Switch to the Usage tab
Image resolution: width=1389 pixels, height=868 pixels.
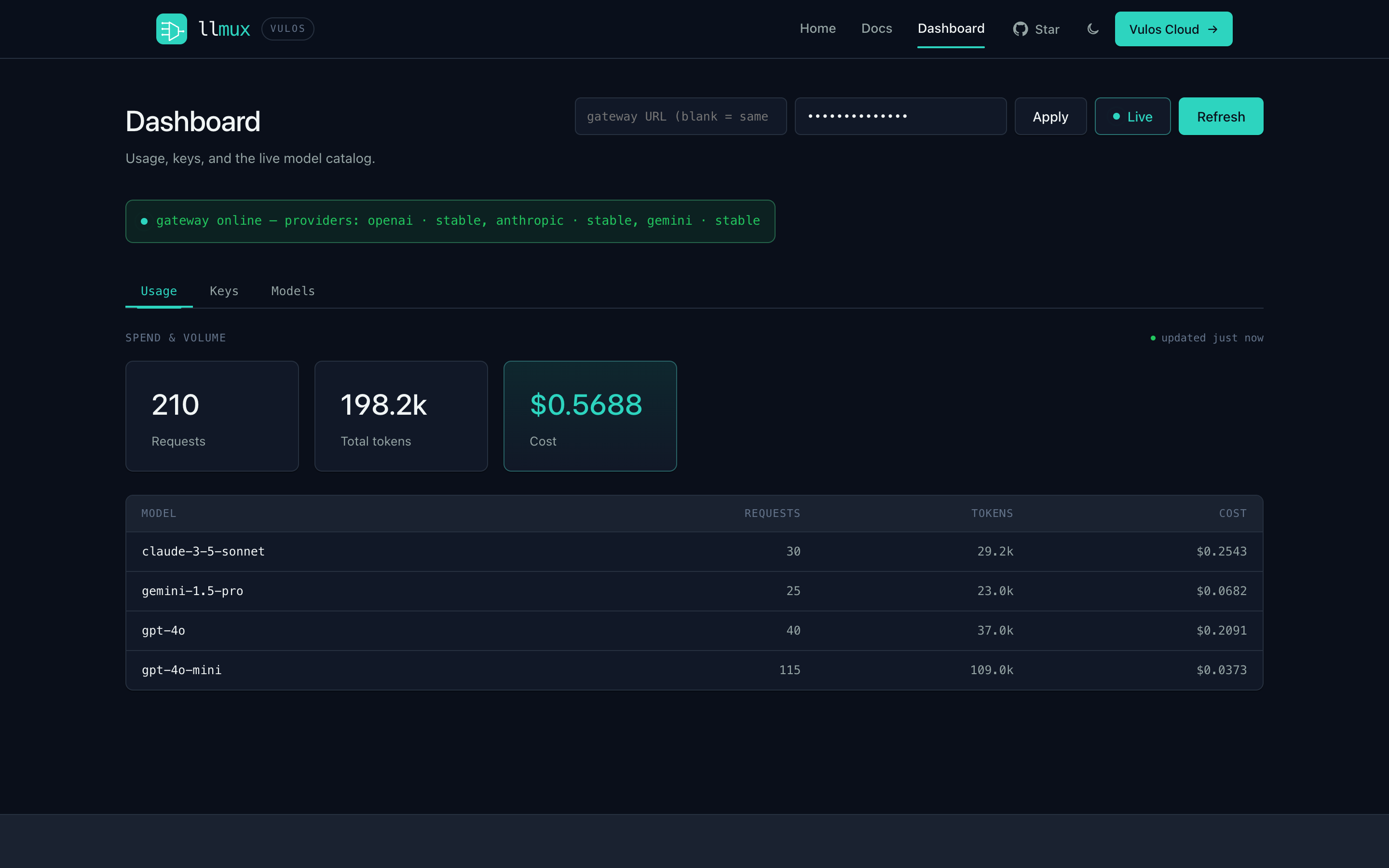pos(159,291)
